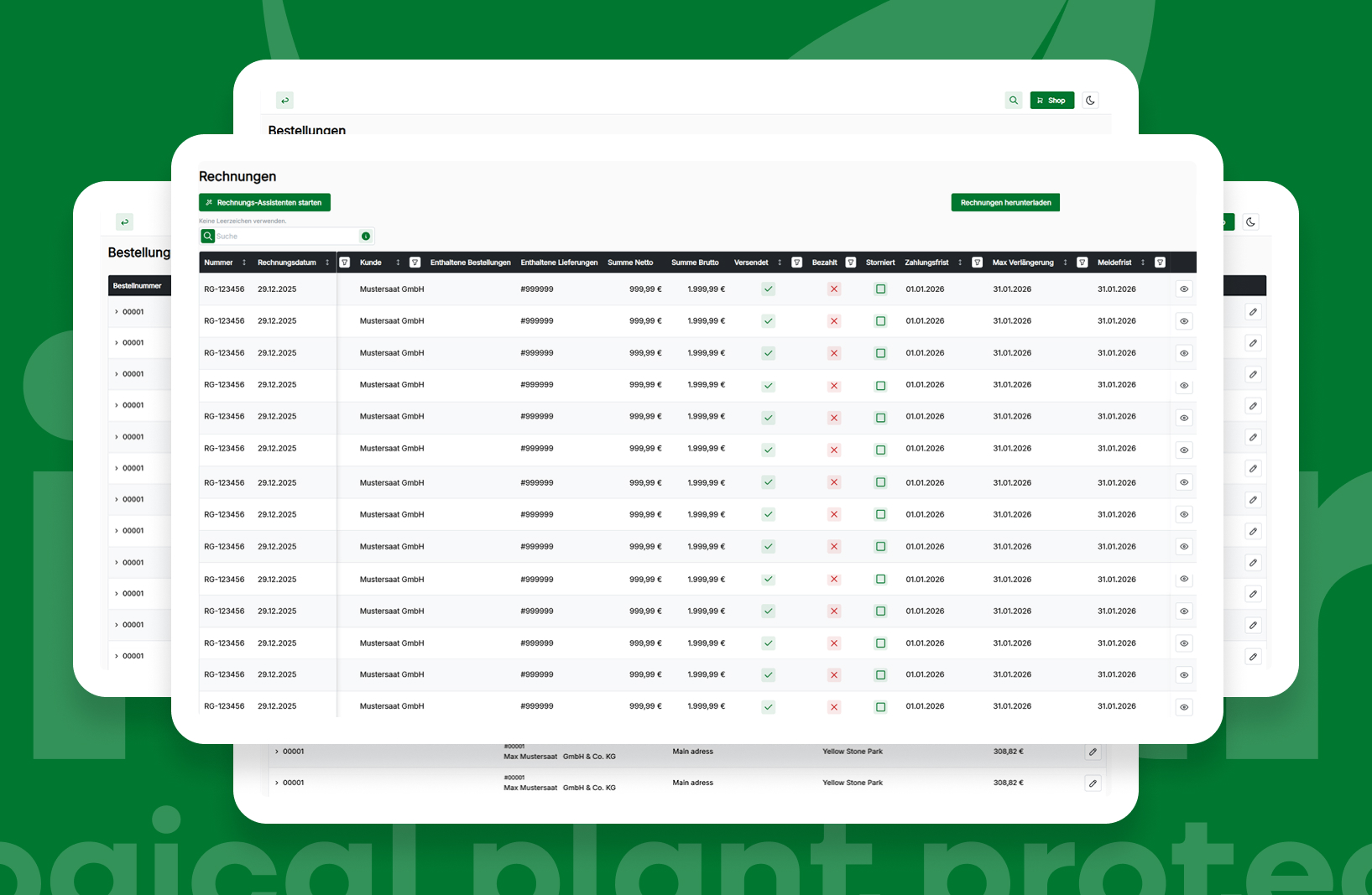Toggle dark mode moon icon next to Shop
Screen dimensions: 1372x895
point(1090,101)
